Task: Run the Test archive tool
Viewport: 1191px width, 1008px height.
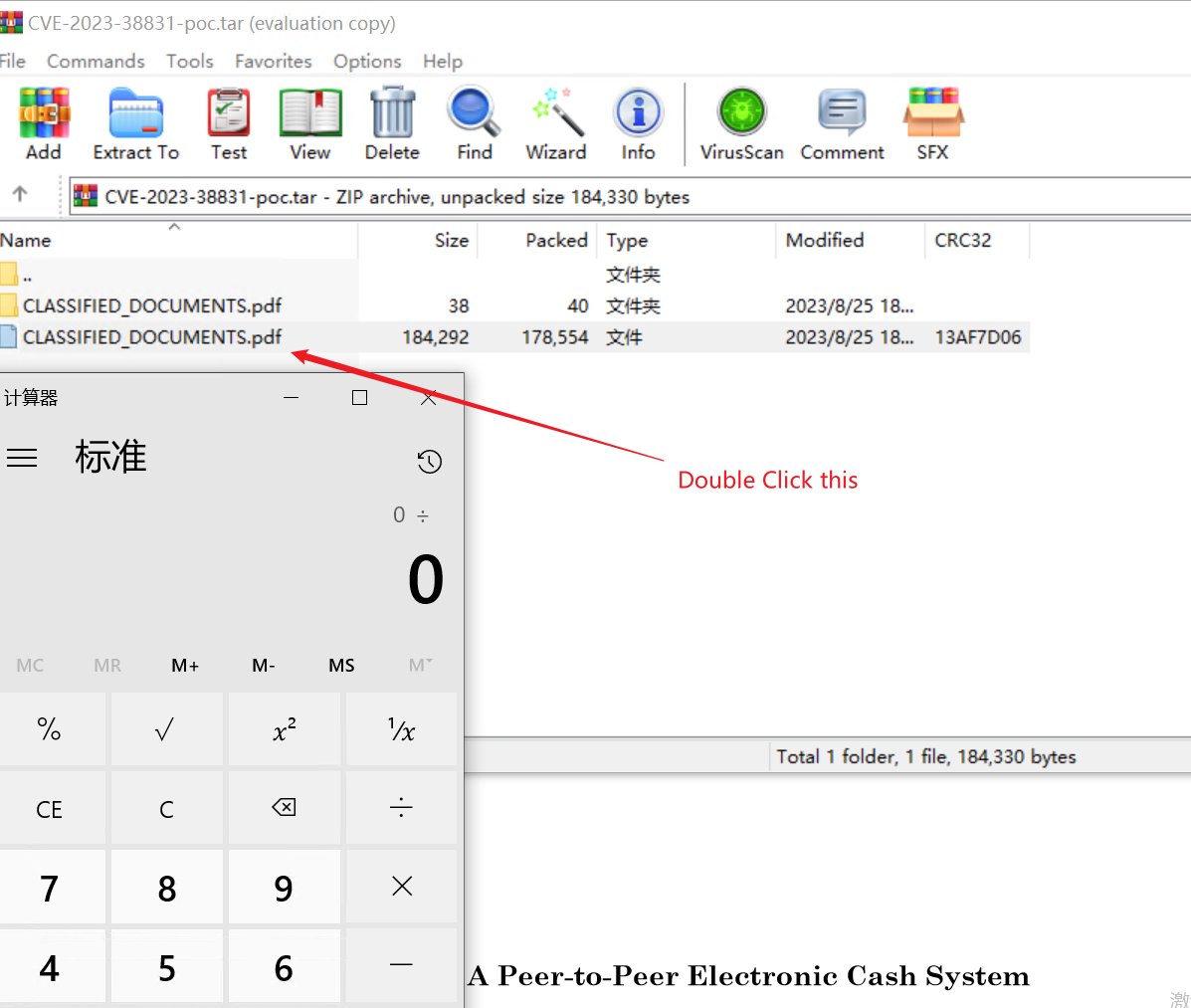Action: tap(228, 119)
